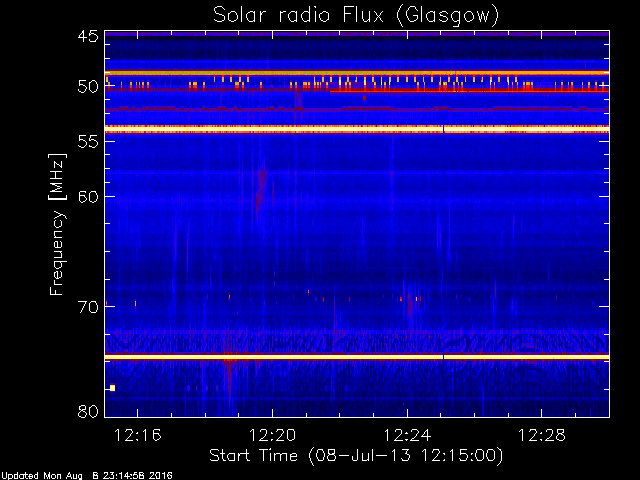Click the bright horizontal band near 75 MHz

[356, 356]
